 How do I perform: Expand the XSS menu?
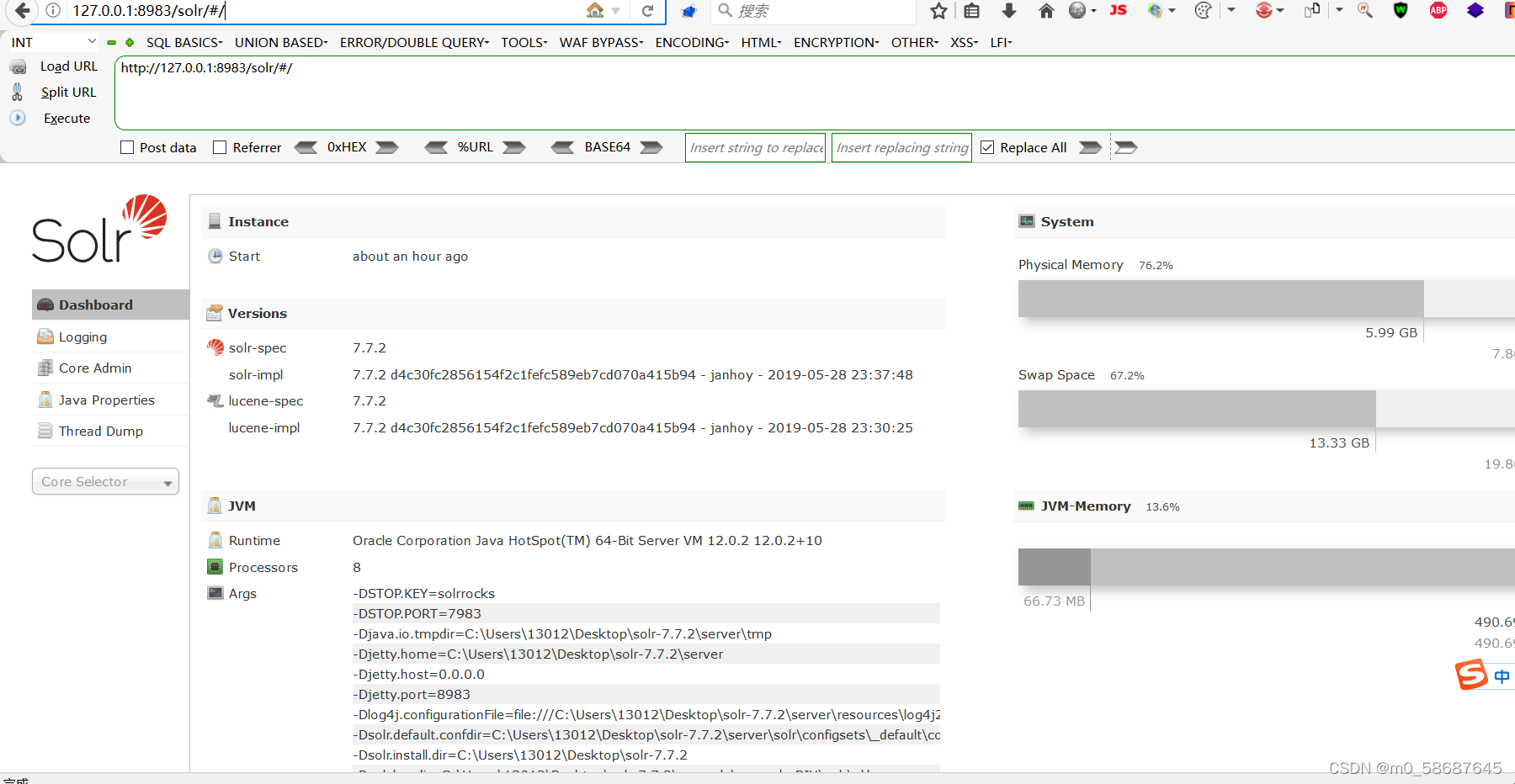pyautogui.click(x=964, y=42)
